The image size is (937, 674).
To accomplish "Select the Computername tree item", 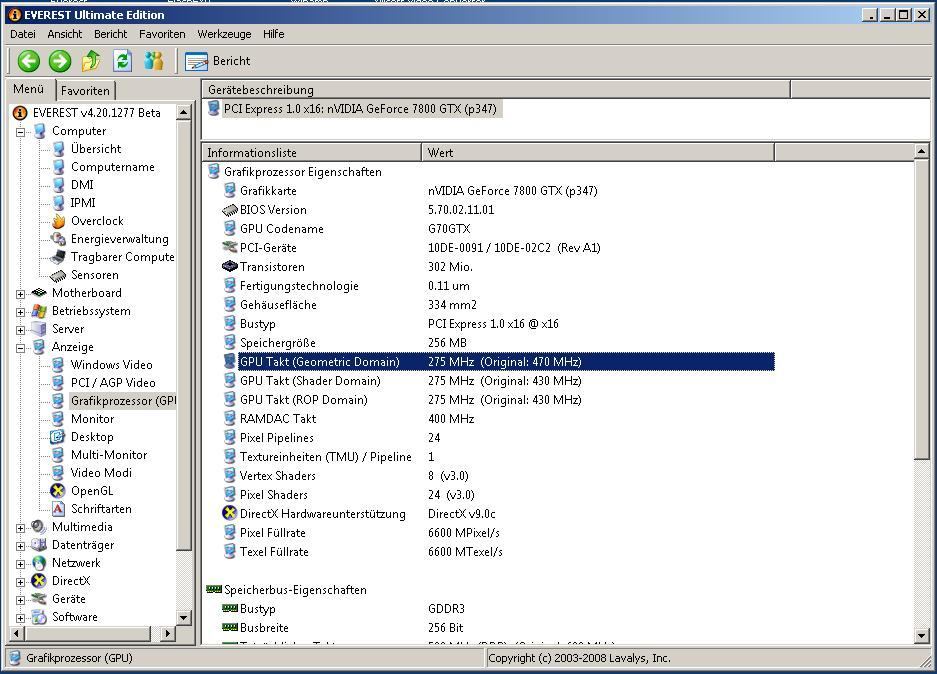I will 112,167.
